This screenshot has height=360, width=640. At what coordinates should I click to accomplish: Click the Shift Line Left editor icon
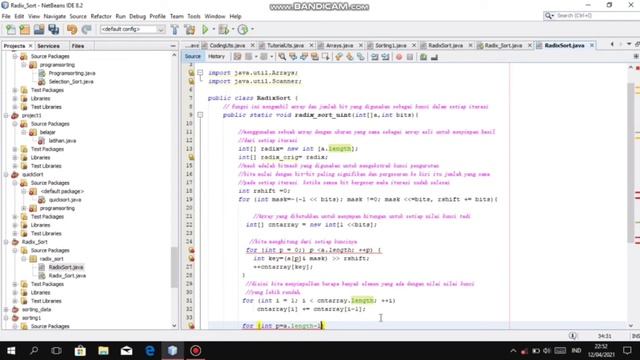(x=375, y=57)
